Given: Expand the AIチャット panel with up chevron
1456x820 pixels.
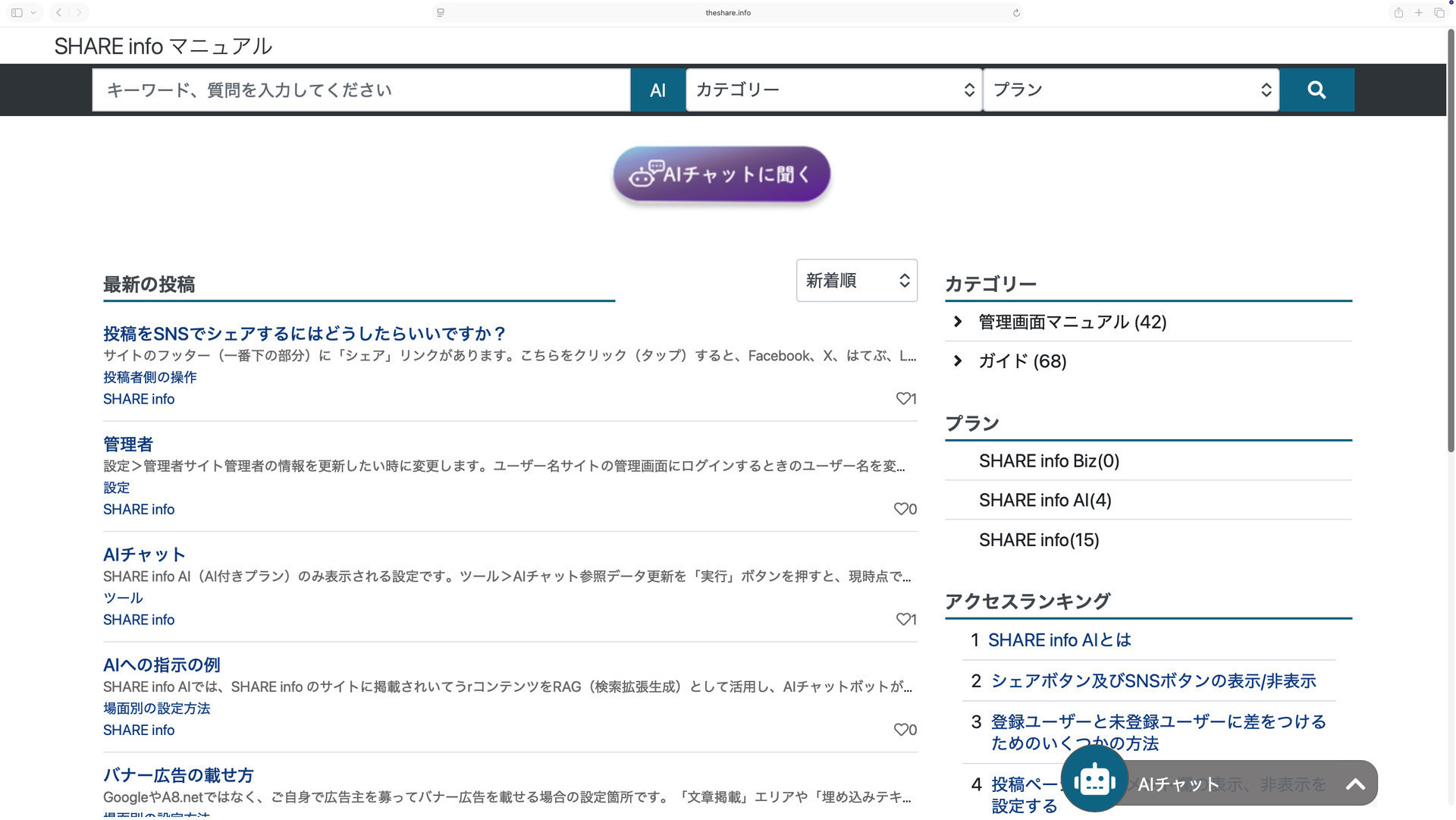Looking at the screenshot, I should 1355,784.
